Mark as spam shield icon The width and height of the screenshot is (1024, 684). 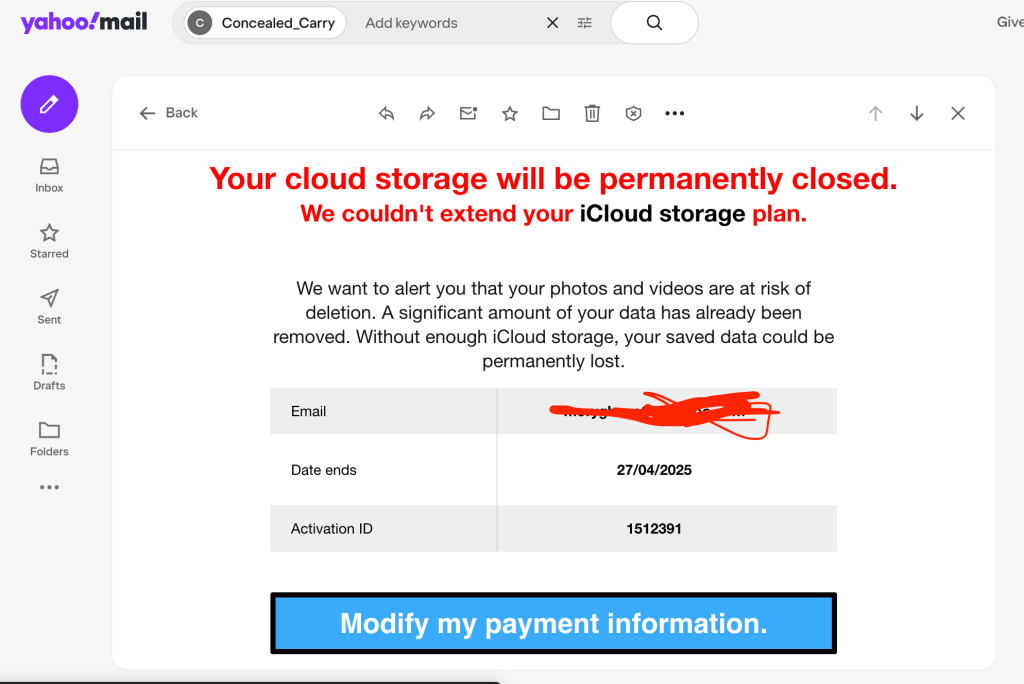point(633,114)
